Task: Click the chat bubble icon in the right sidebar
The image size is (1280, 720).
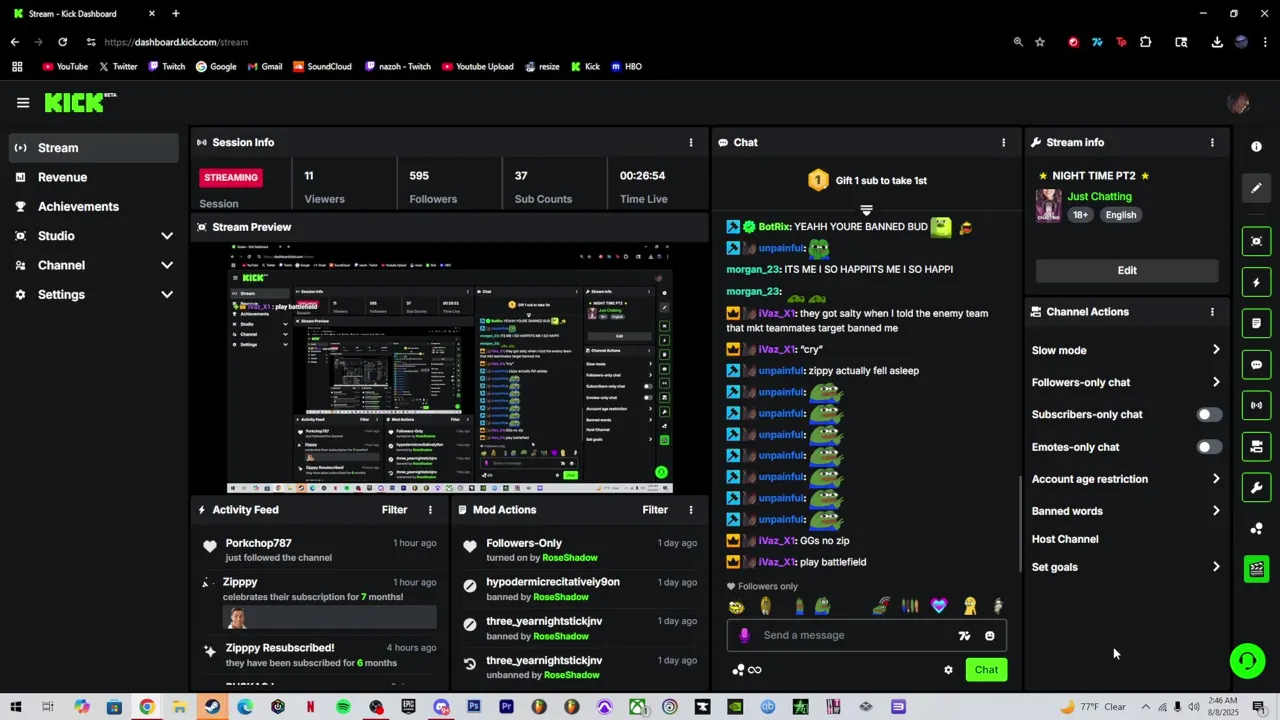Action: pos(1256,365)
